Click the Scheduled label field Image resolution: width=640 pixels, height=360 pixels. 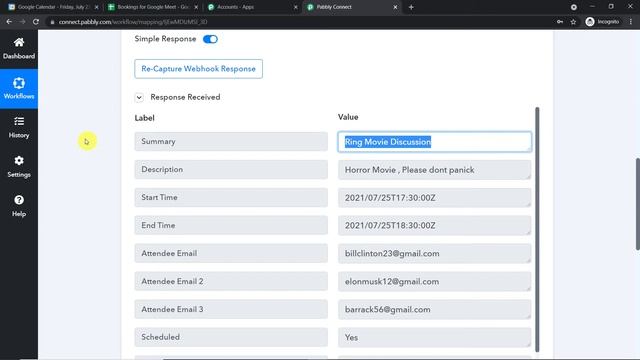pos(231,337)
